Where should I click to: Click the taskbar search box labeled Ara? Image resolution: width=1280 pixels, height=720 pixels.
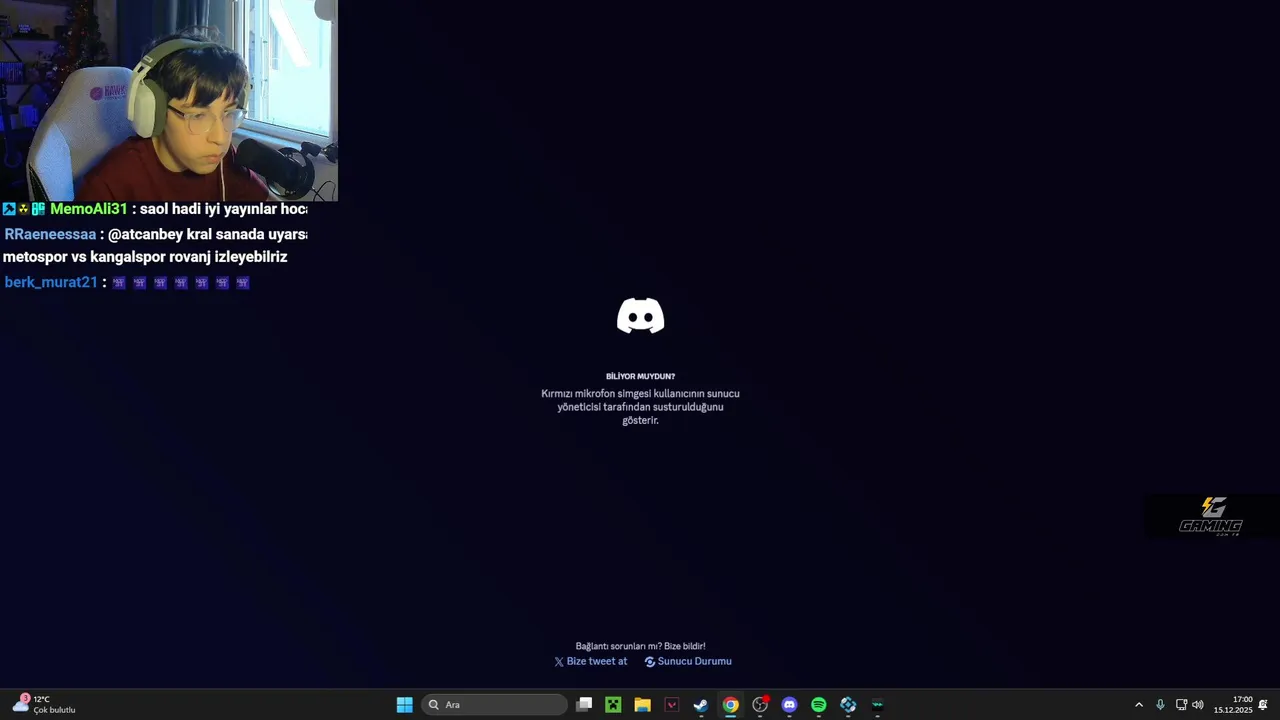pos(495,705)
